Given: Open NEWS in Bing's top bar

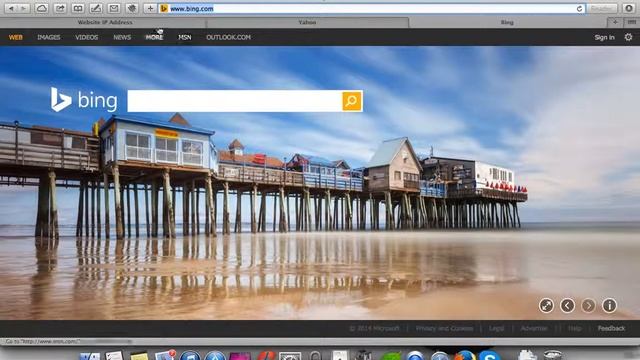Looking at the screenshot, I should pos(122,37).
